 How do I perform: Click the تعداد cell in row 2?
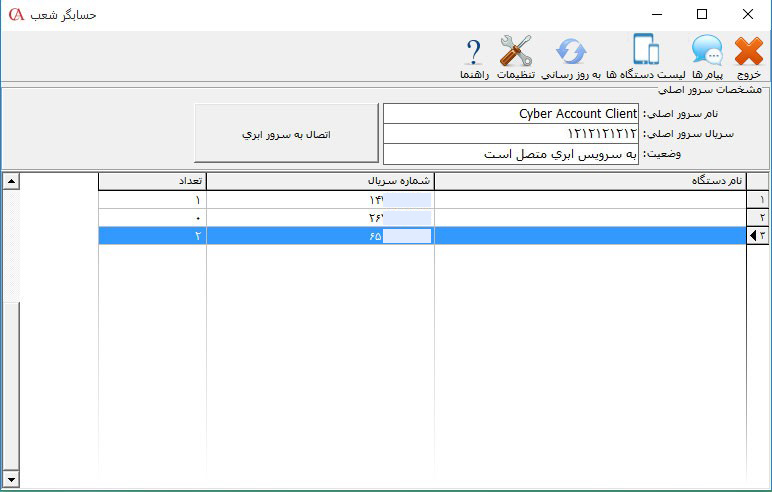tap(152, 217)
